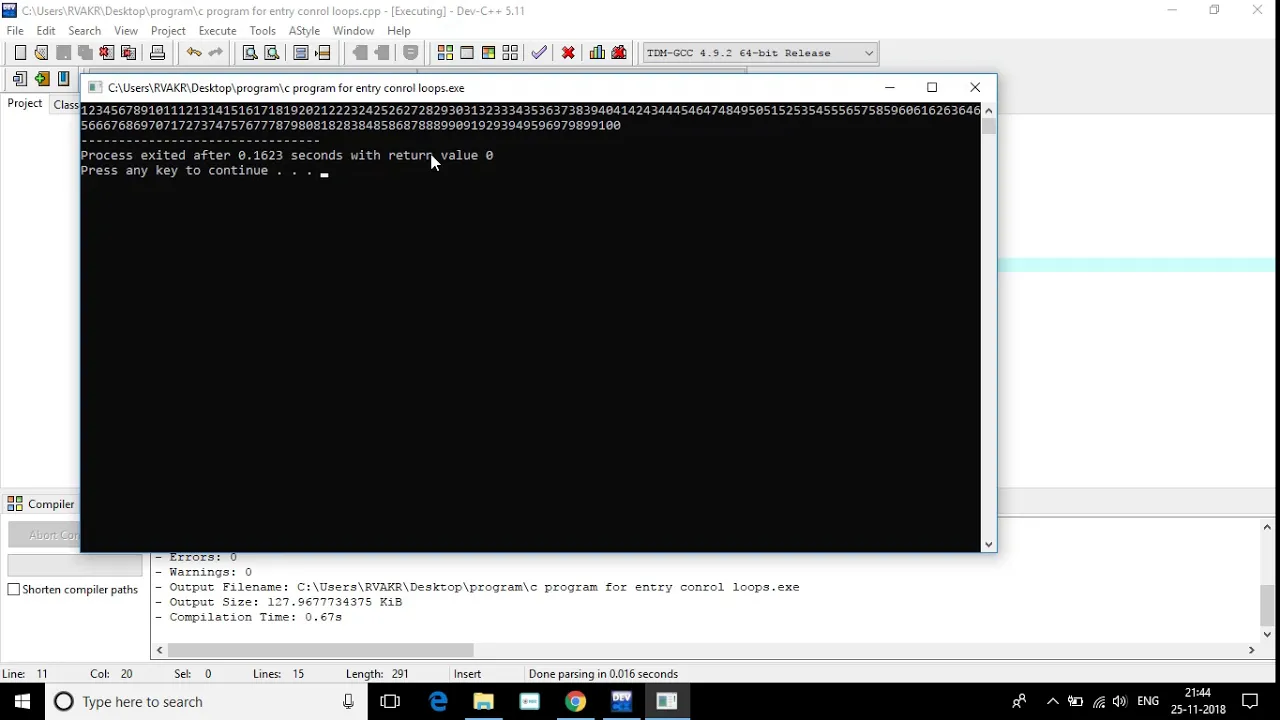This screenshot has height=720, width=1280.
Task: Click the Windows Start button
Action: coord(22,701)
